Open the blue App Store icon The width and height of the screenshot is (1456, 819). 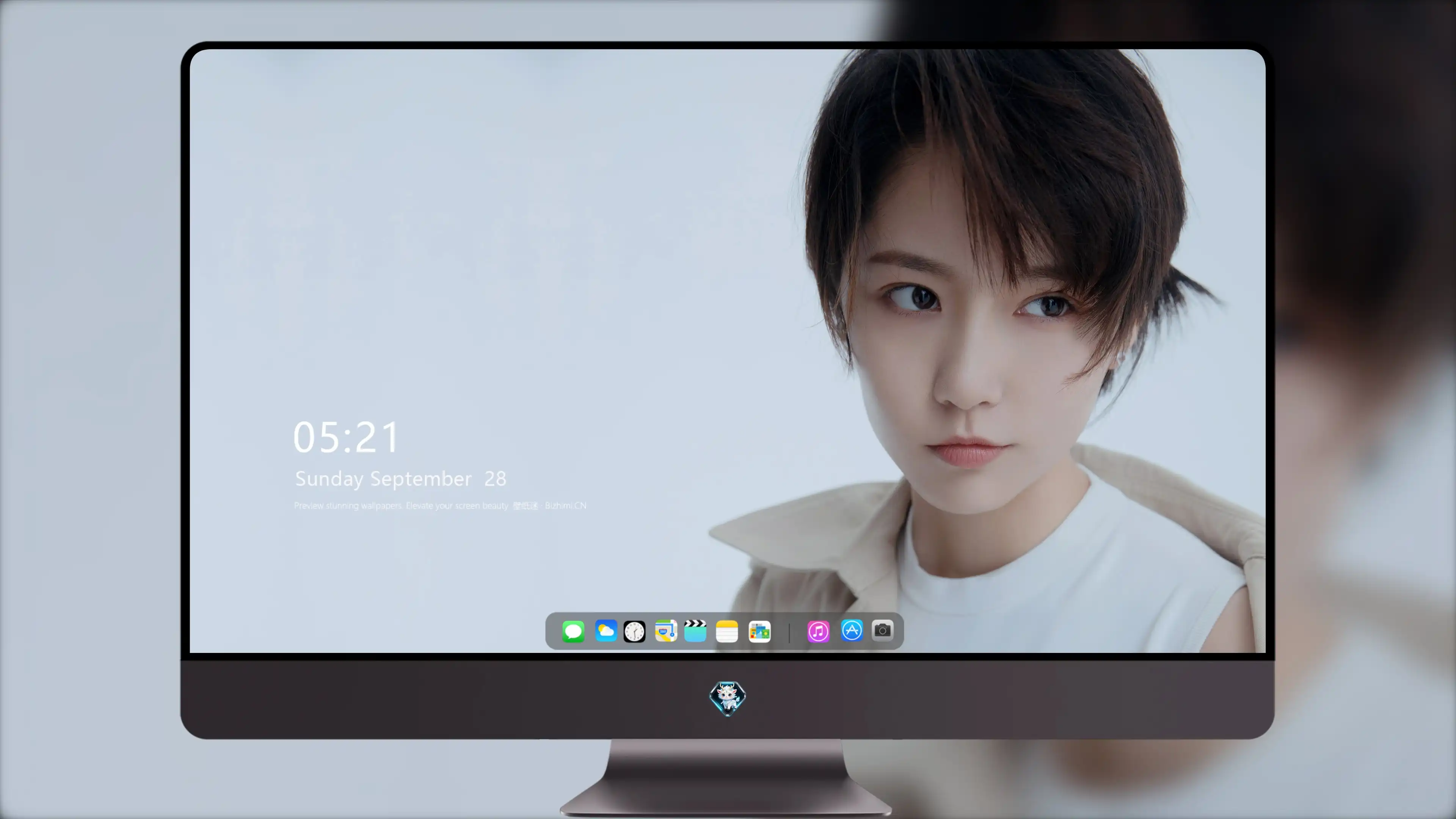click(852, 630)
